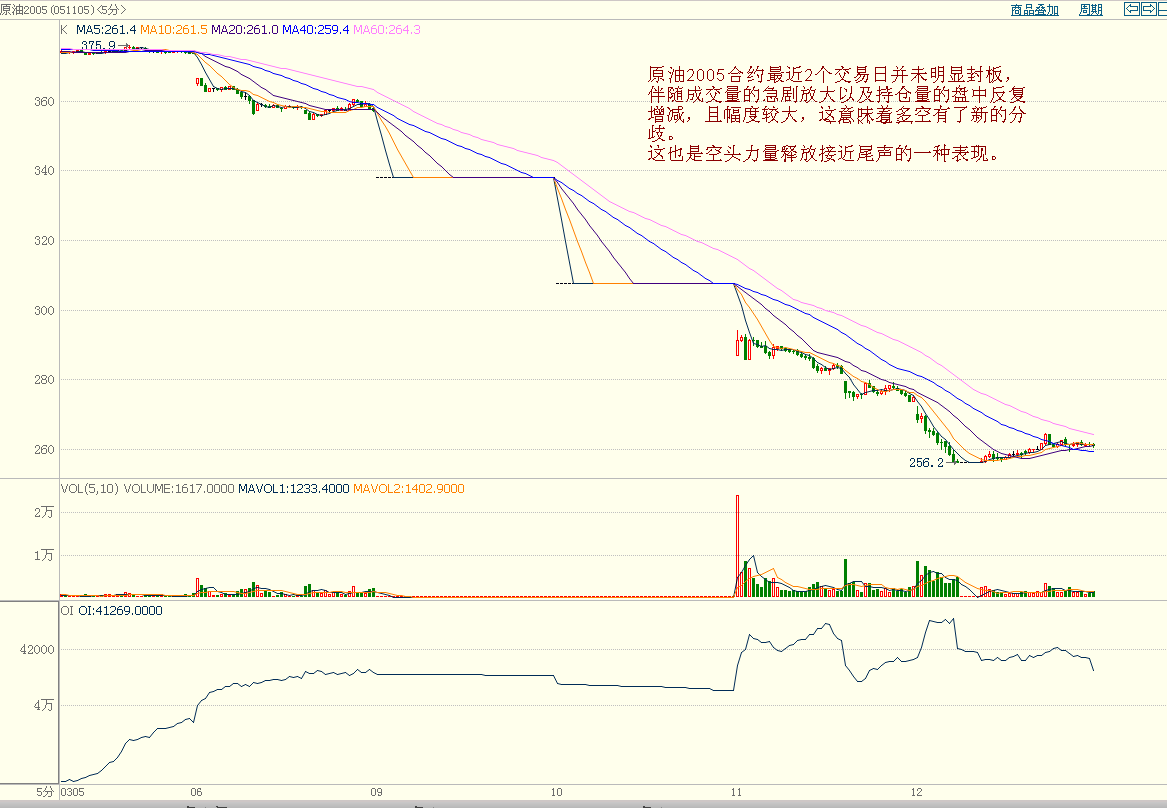Select the pink MA60:264.3 label
The image size is (1167, 808).
(x=386, y=30)
